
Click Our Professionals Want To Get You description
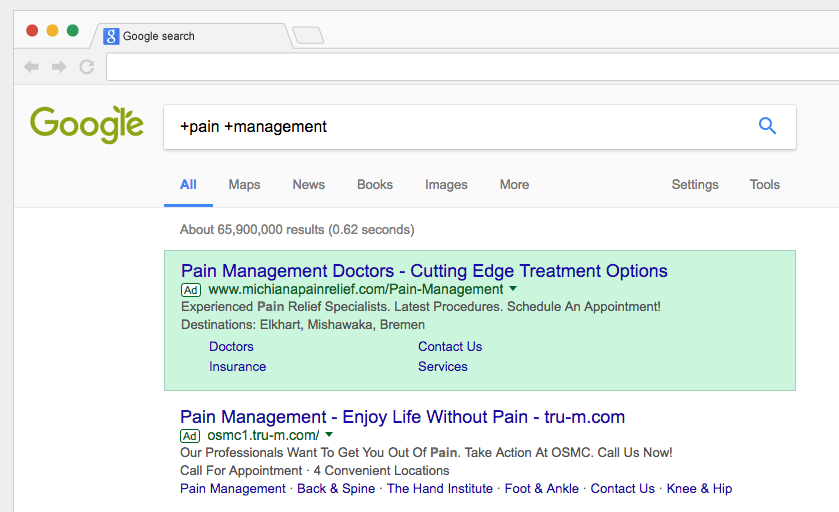pyautogui.click(x=426, y=453)
